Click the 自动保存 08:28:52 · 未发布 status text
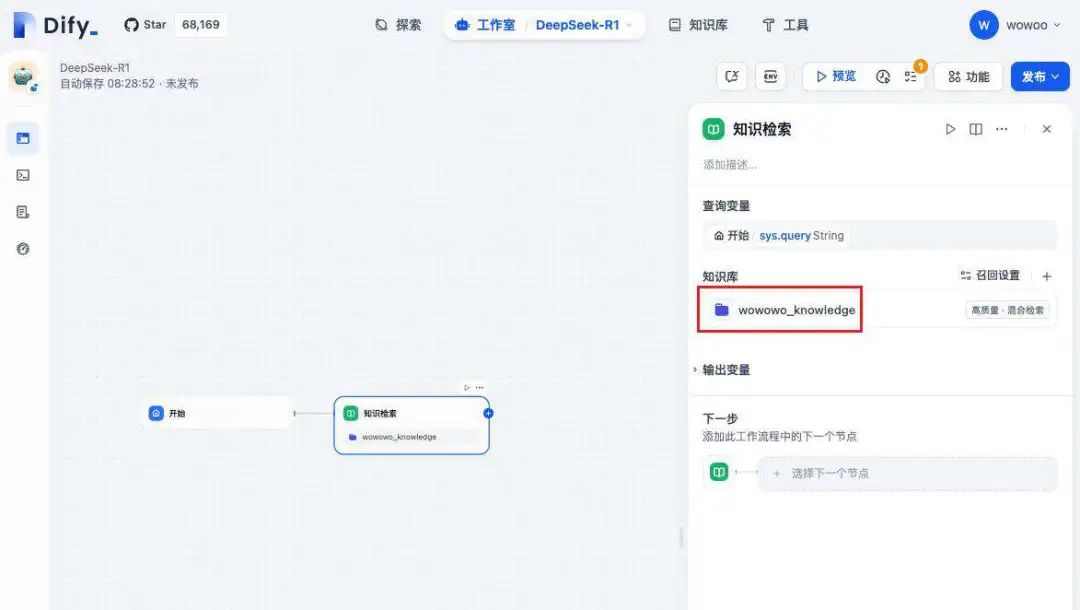The height and width of the screenshot is (610, 1080). pos(129,83)
